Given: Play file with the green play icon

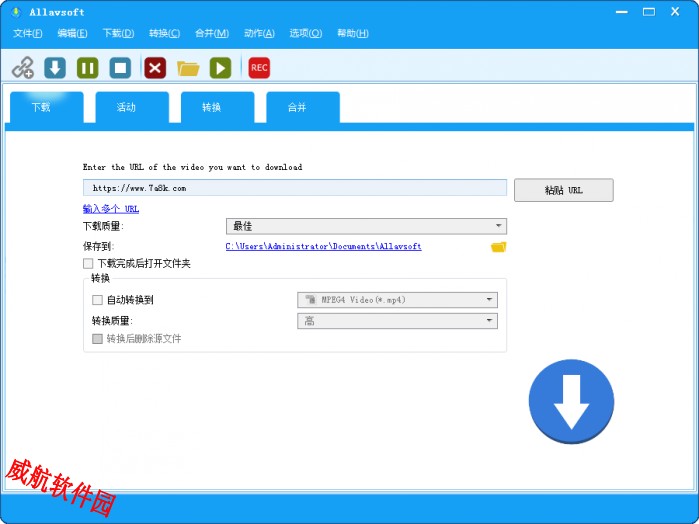Looking at the screenshot, I should (x=221, y=68).
